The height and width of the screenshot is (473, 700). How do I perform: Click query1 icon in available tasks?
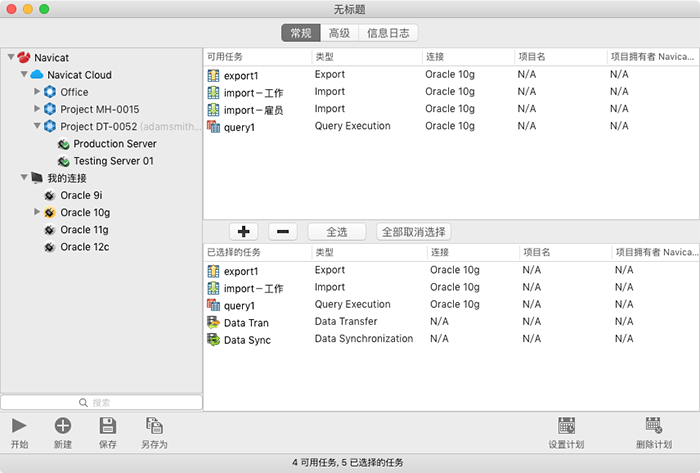(x=213, y=127)
